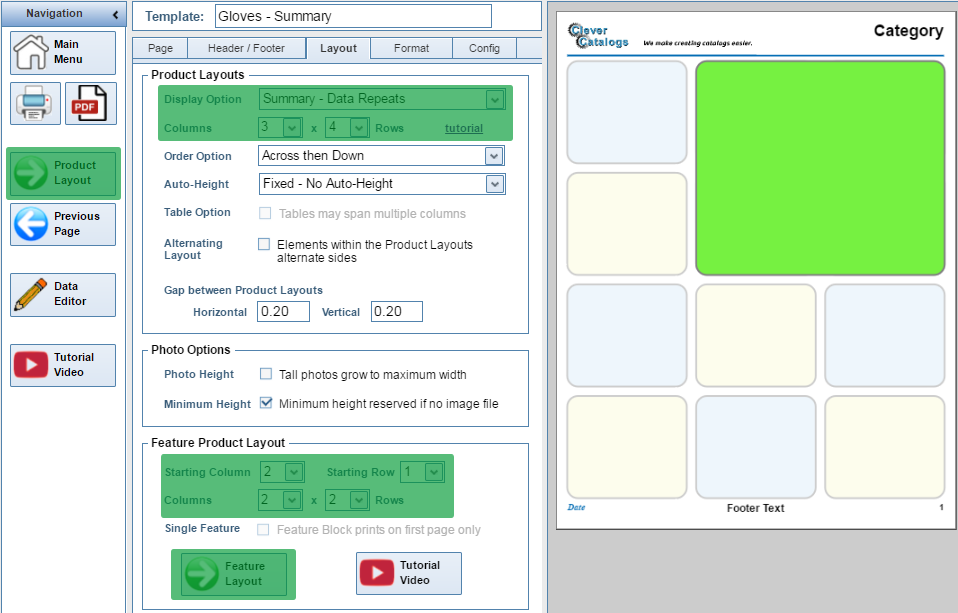Click the Horizontal gap input field
958x613 pixels.
click(x=283, y=312)
